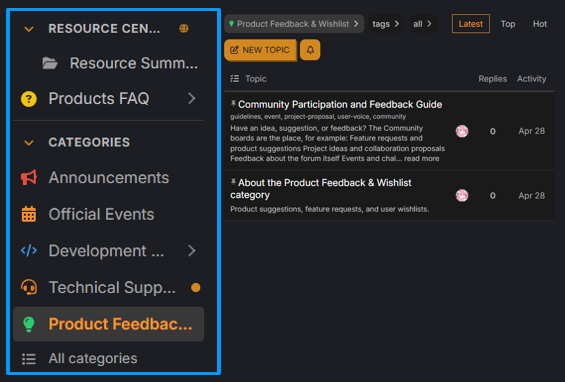Click reply count 0 on Community Participation row
The width and height of the screenshot is (565, 382).
click(x=493, y=131)
